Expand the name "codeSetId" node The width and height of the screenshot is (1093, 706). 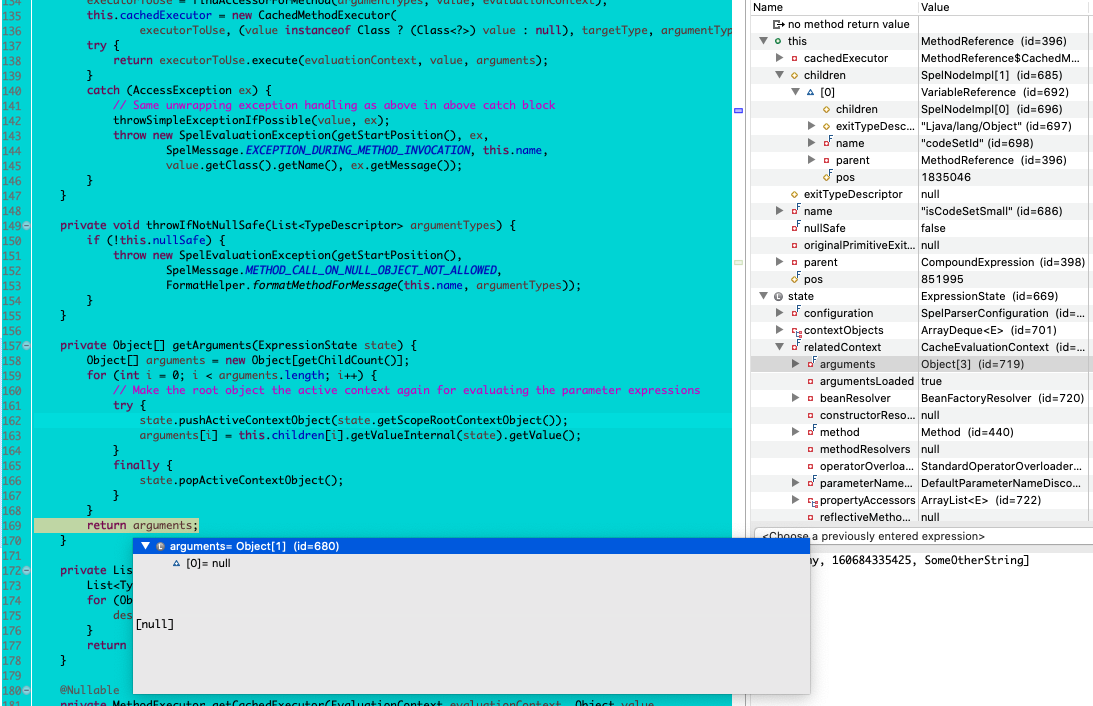click(811, 143)
